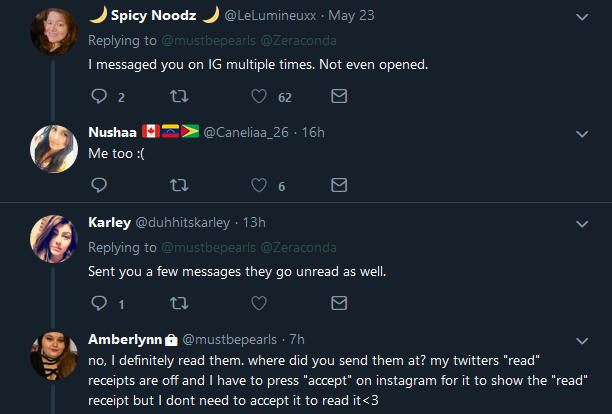Image resolution: width=612 pixels, height=414 pixels.
Task: Share Nushaa's tweet via message envelope
Action: coord(339,185)
